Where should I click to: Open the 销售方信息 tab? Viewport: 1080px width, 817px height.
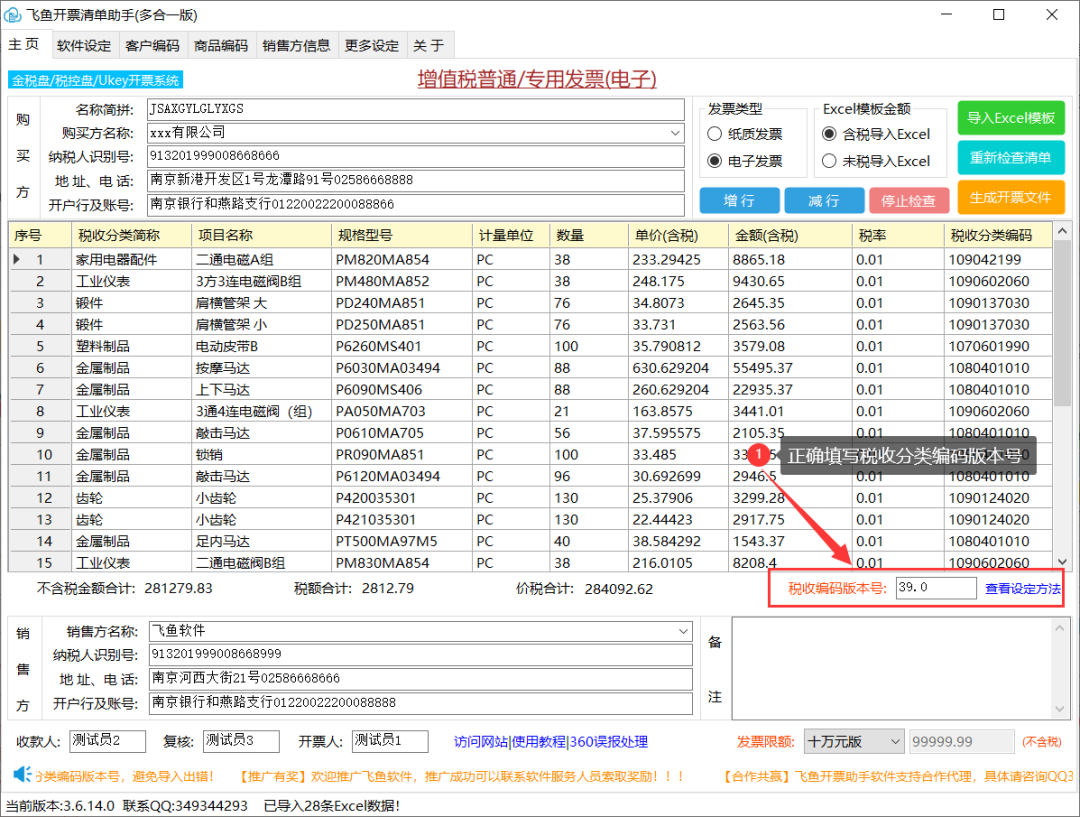(x=296, y=45)
